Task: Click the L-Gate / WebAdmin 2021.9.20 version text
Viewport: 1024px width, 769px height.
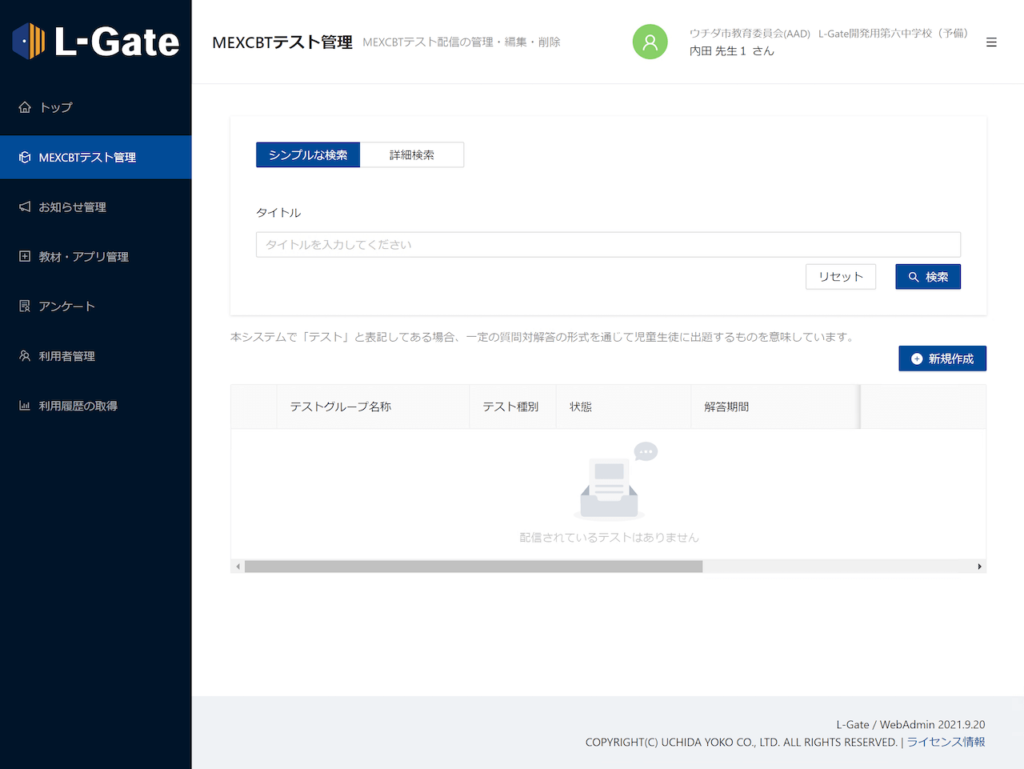Action: click(x=910, y=725)
